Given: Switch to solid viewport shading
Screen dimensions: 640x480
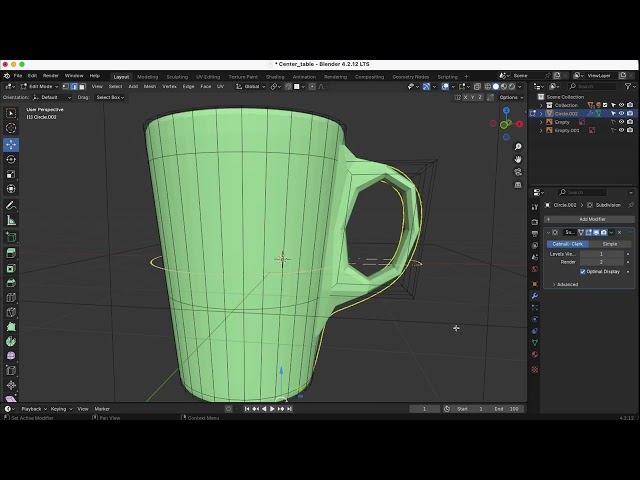Looking at the screenshot, I should [496, 87].
